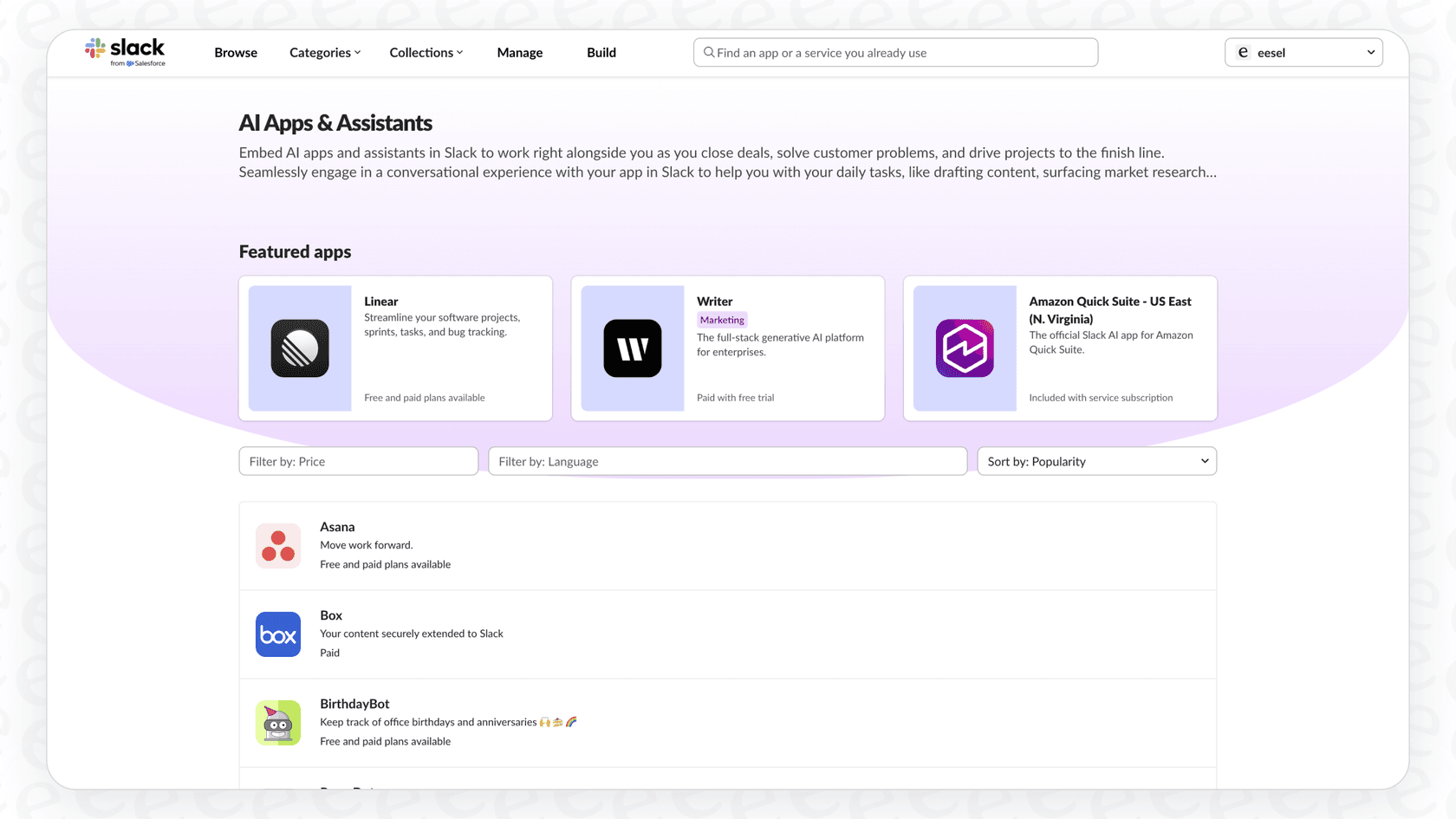The height and width of the screenshot is (819, 1456).
Task: Expand the Categories dropdown
Action: click(x=324, y=52)
